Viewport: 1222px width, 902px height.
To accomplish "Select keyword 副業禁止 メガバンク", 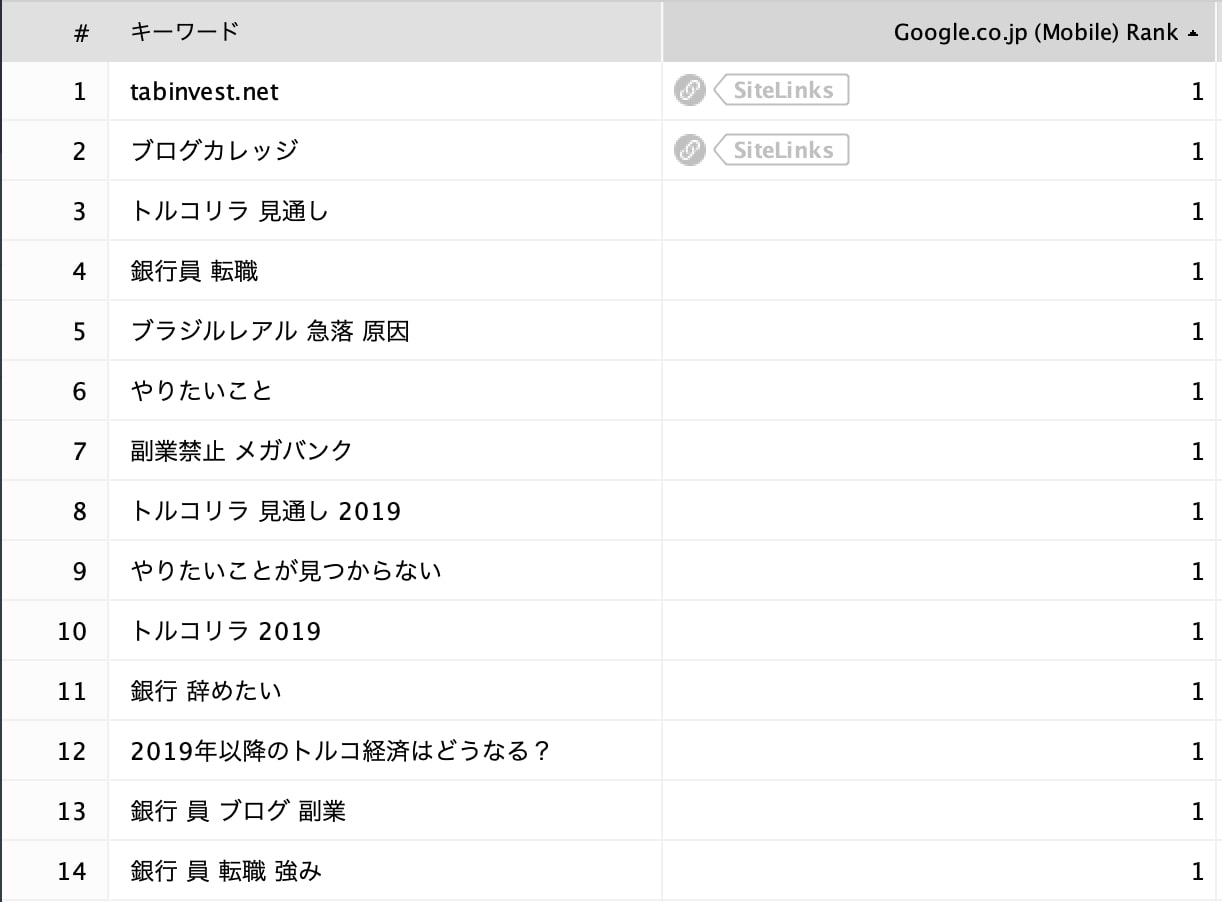I will (x=242, y=451).
